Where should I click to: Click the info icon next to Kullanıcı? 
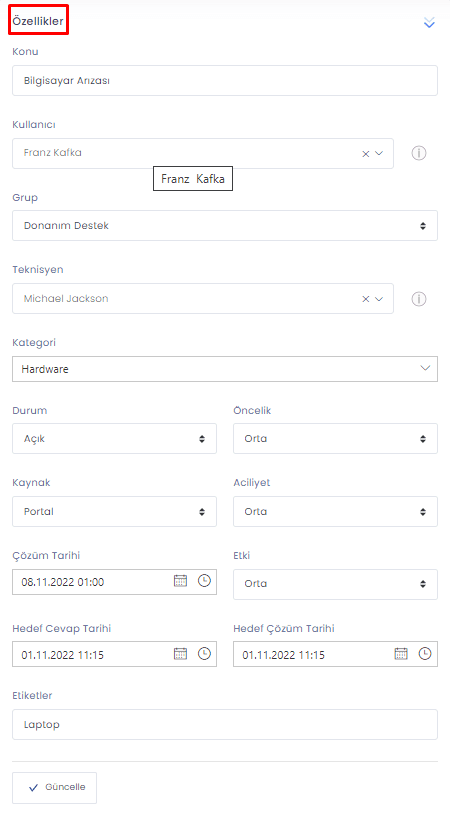(419, 153)
